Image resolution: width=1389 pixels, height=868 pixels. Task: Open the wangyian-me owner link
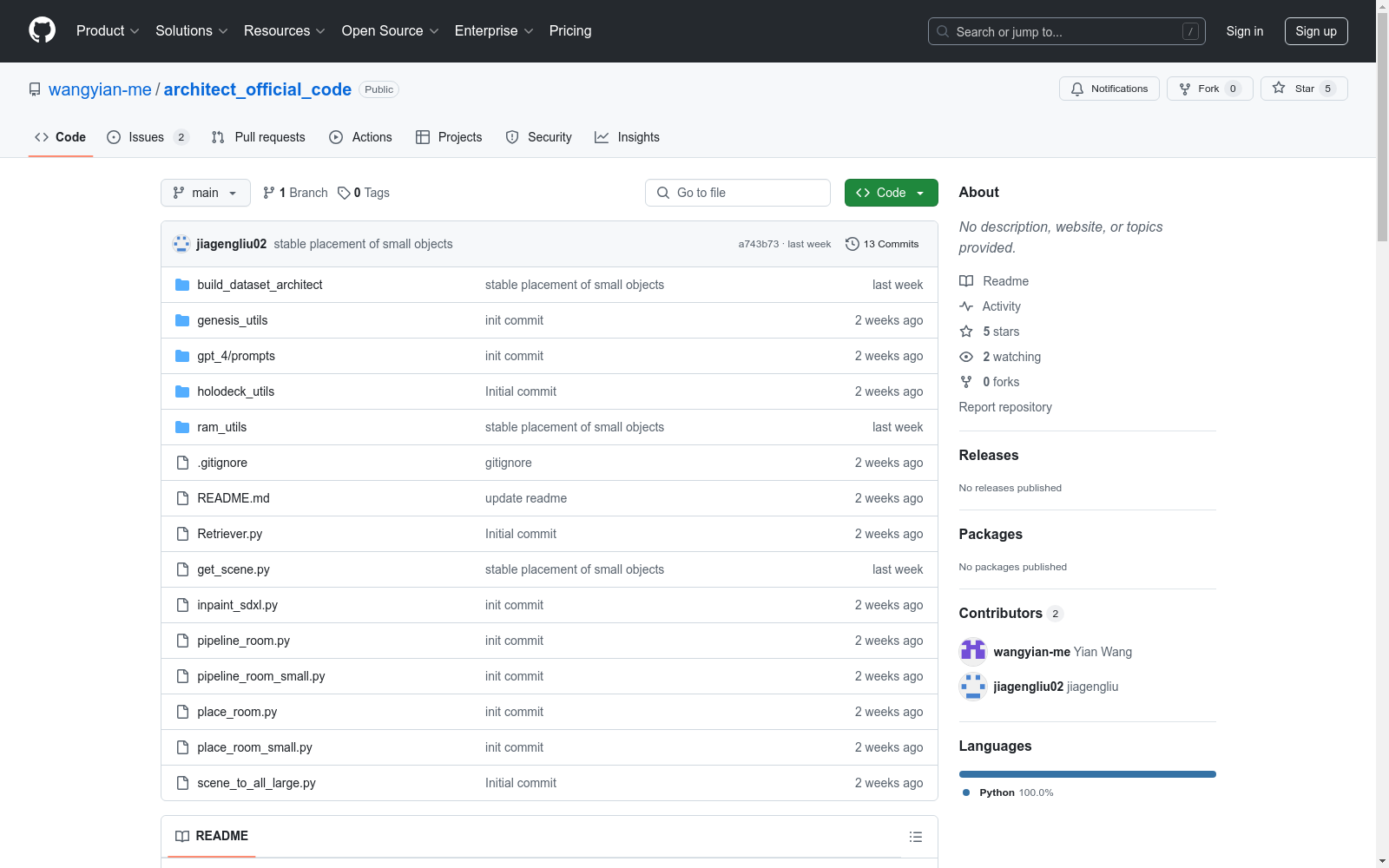100,89
